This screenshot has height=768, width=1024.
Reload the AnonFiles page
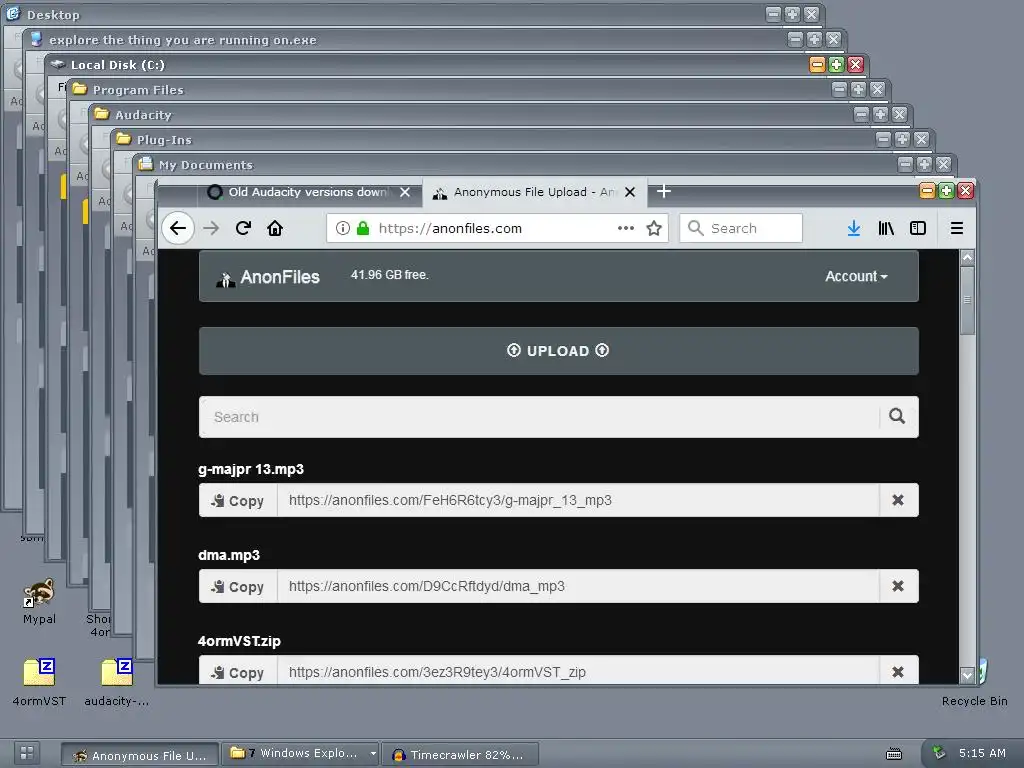[244, 228]
